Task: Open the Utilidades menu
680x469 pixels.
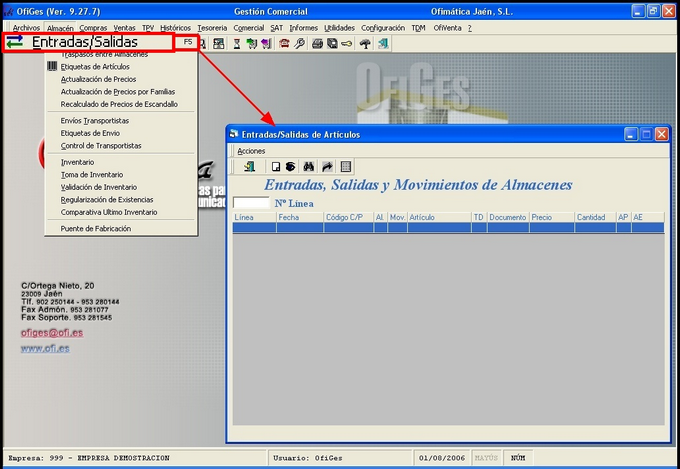Action: (x=339, y=28)
